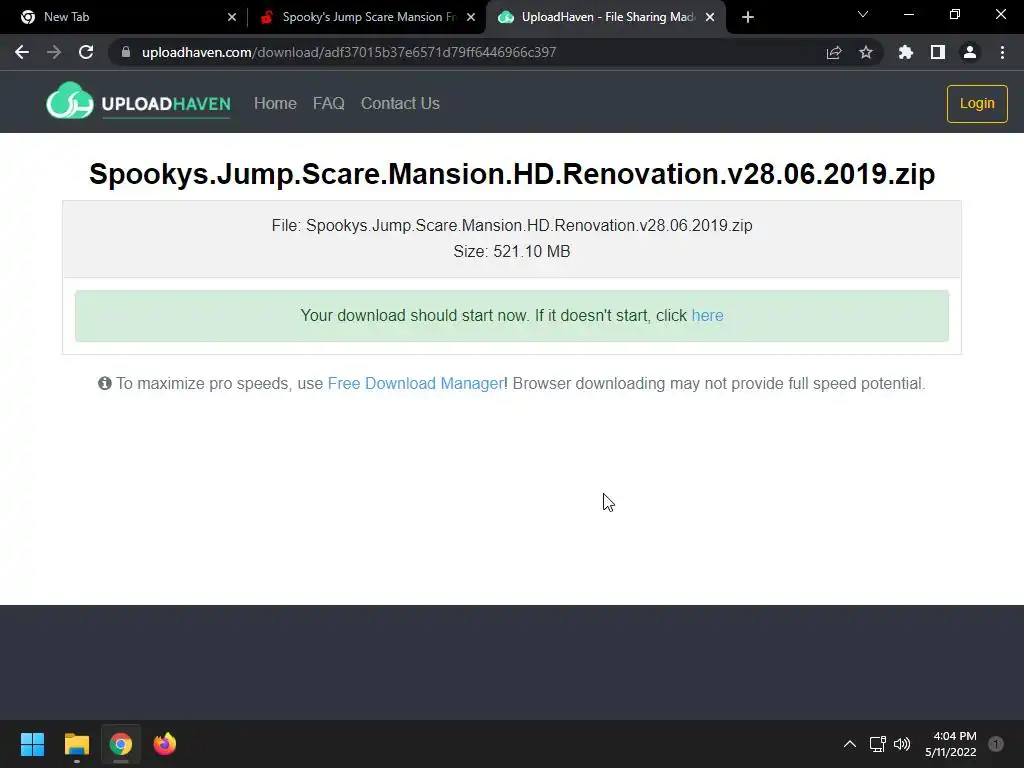Open the Free Download Manager link
The height and width of the screenshot is (768, 1024).
(415, 383)
